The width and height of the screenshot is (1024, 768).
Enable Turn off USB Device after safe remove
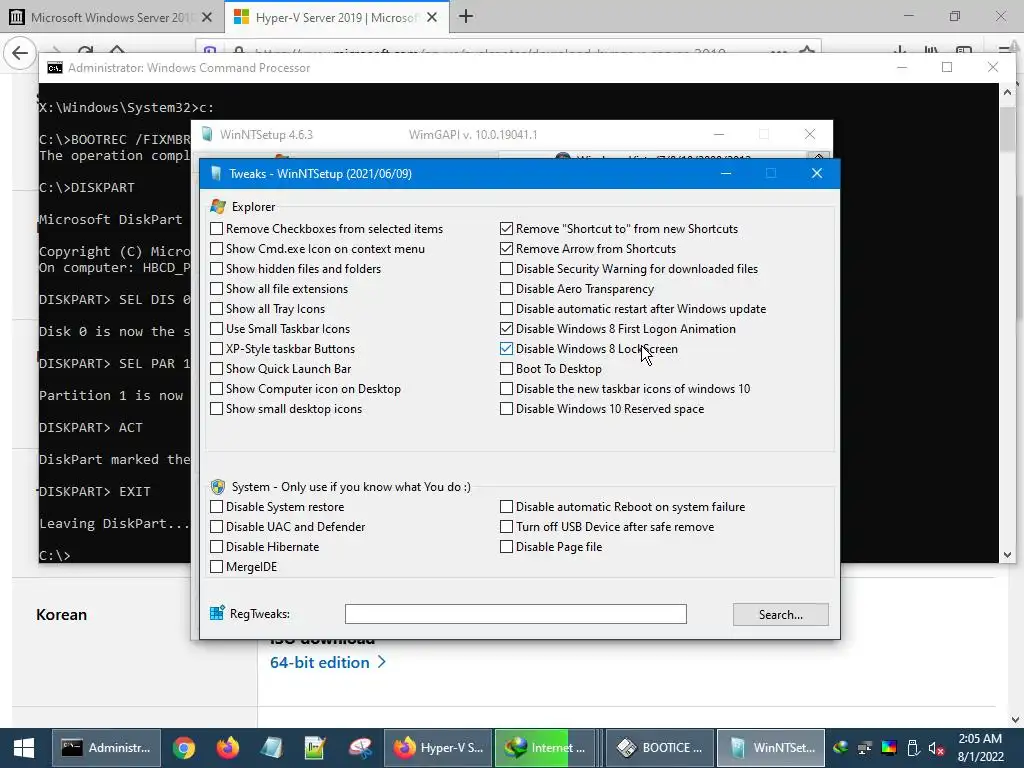(506, 527)
